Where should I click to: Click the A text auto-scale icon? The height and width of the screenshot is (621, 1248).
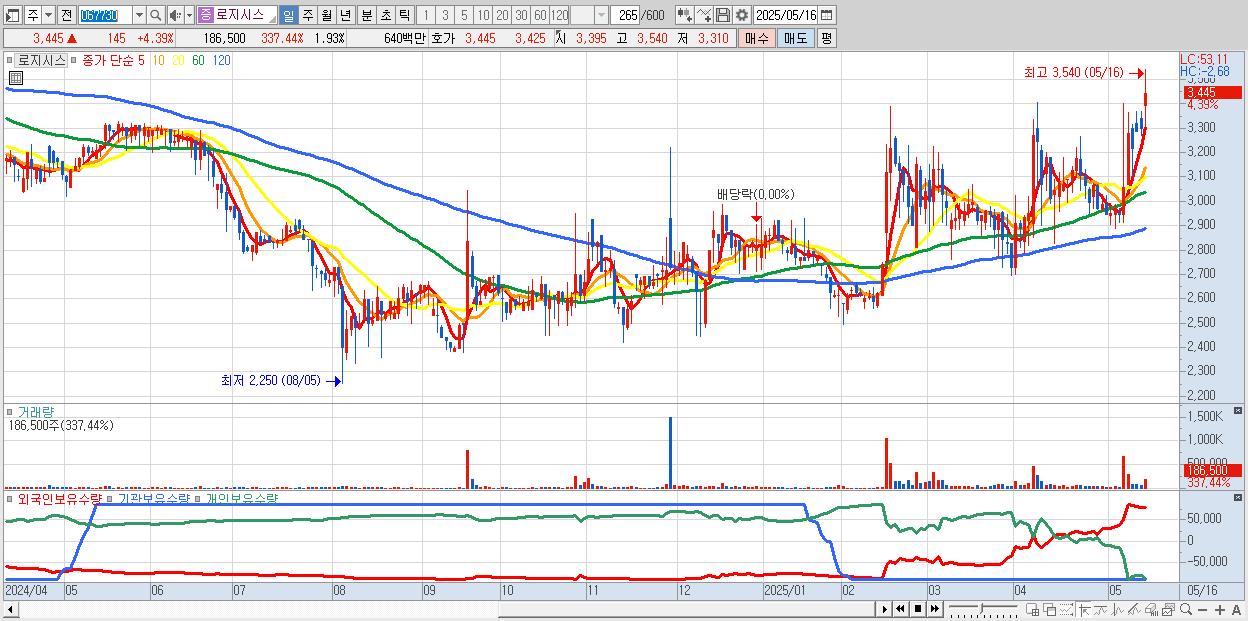pos(1236,609)
